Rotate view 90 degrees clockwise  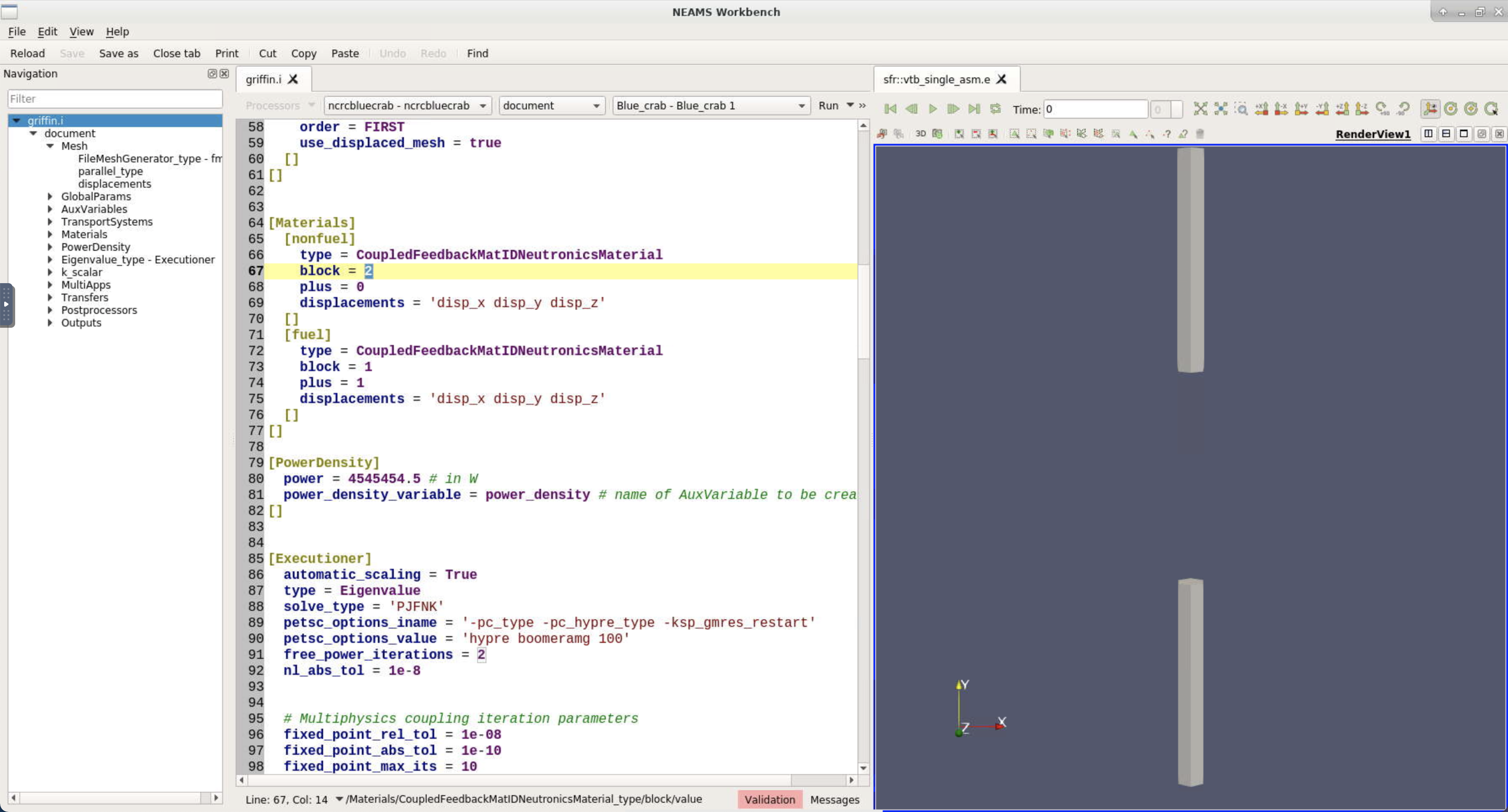tap(1383, 109)
